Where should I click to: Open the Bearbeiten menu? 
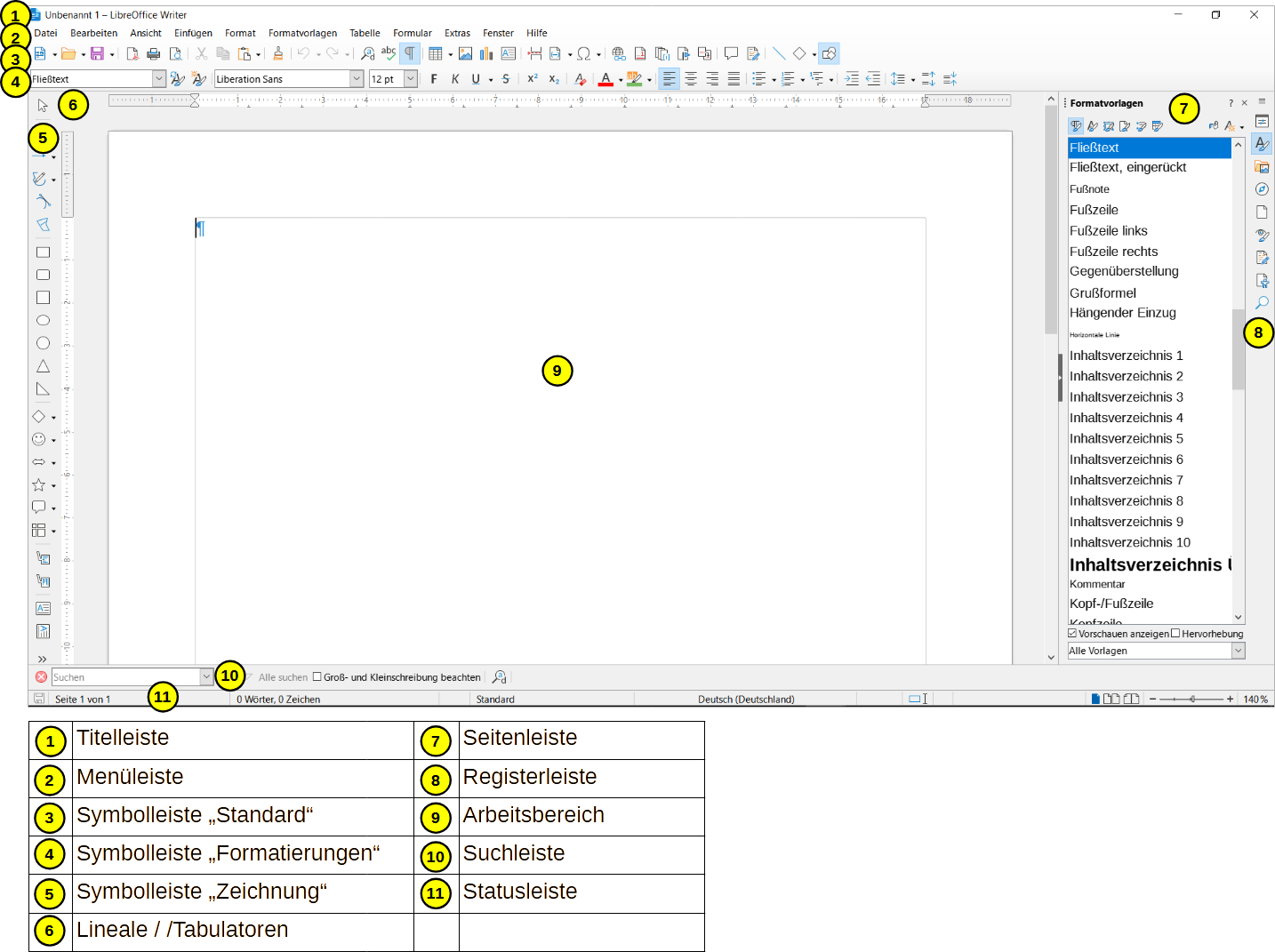pos(94,33)
